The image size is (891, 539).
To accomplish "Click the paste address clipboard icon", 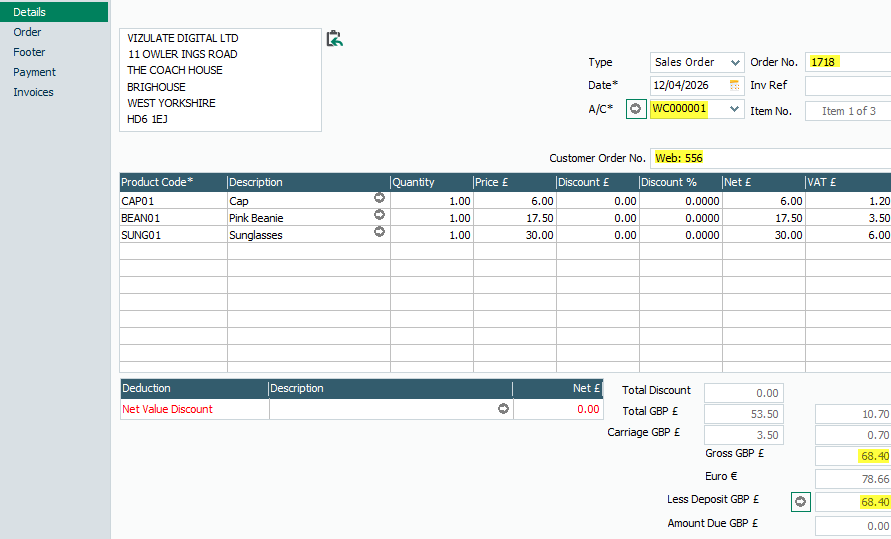I will (x=335, y=39).
